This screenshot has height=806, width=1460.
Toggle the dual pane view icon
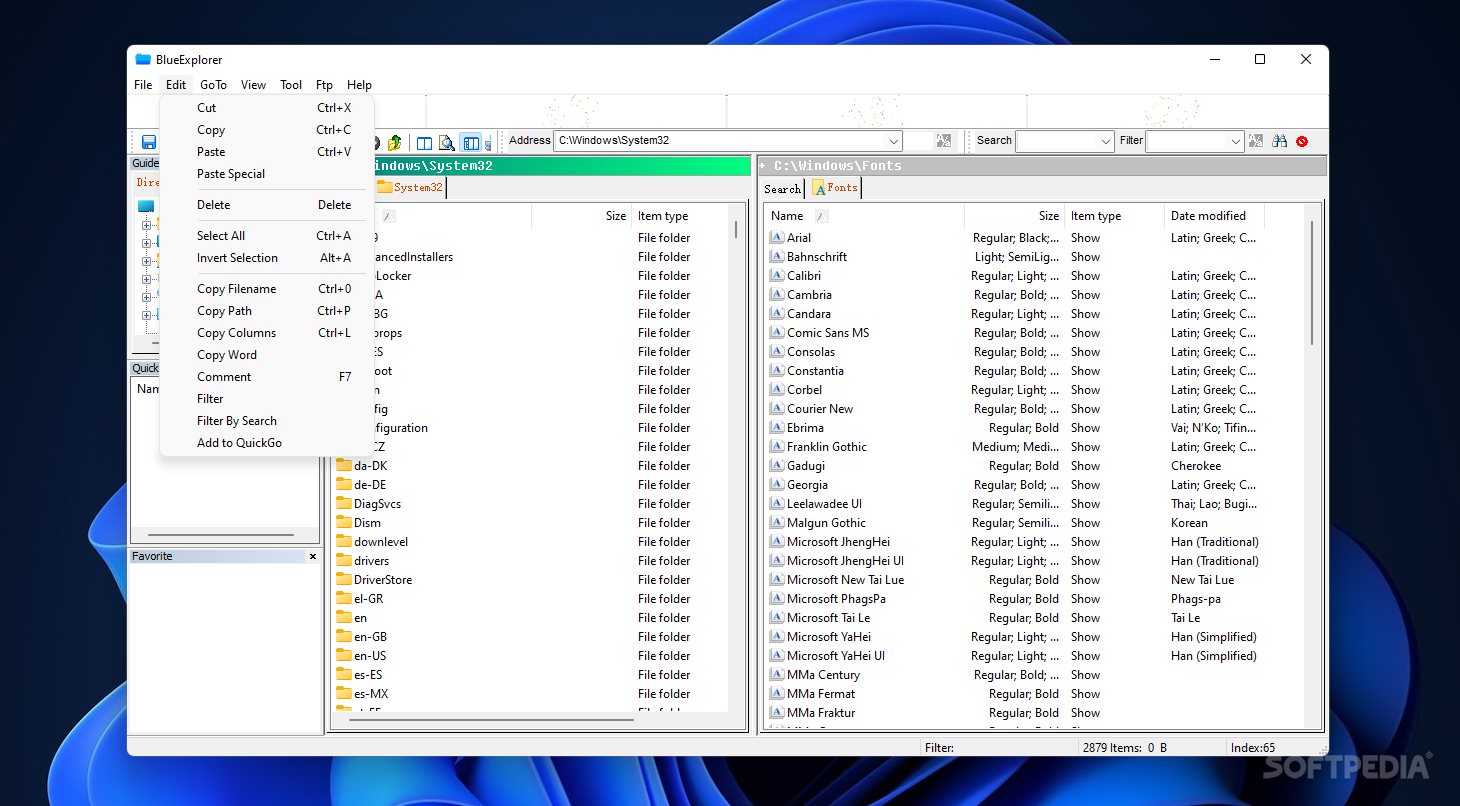425,142
